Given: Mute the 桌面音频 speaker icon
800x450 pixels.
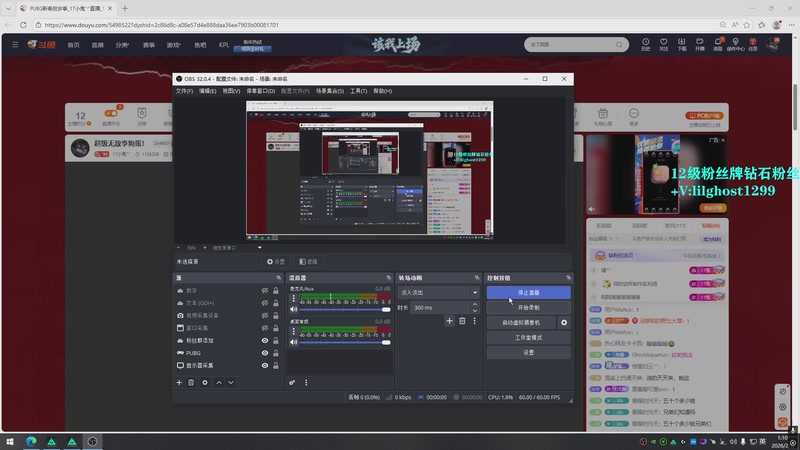Looking at the screenshot, I should point(293,342).
